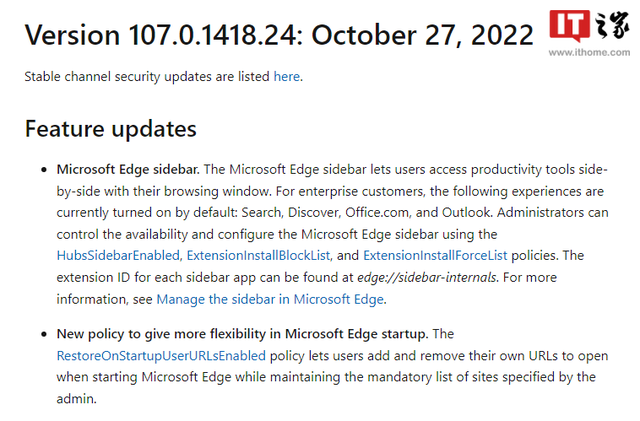The image size is (640, 421).
Task: Click the bold 'Microsoft Edge sidebar.' title
Action: click(128, 169)
